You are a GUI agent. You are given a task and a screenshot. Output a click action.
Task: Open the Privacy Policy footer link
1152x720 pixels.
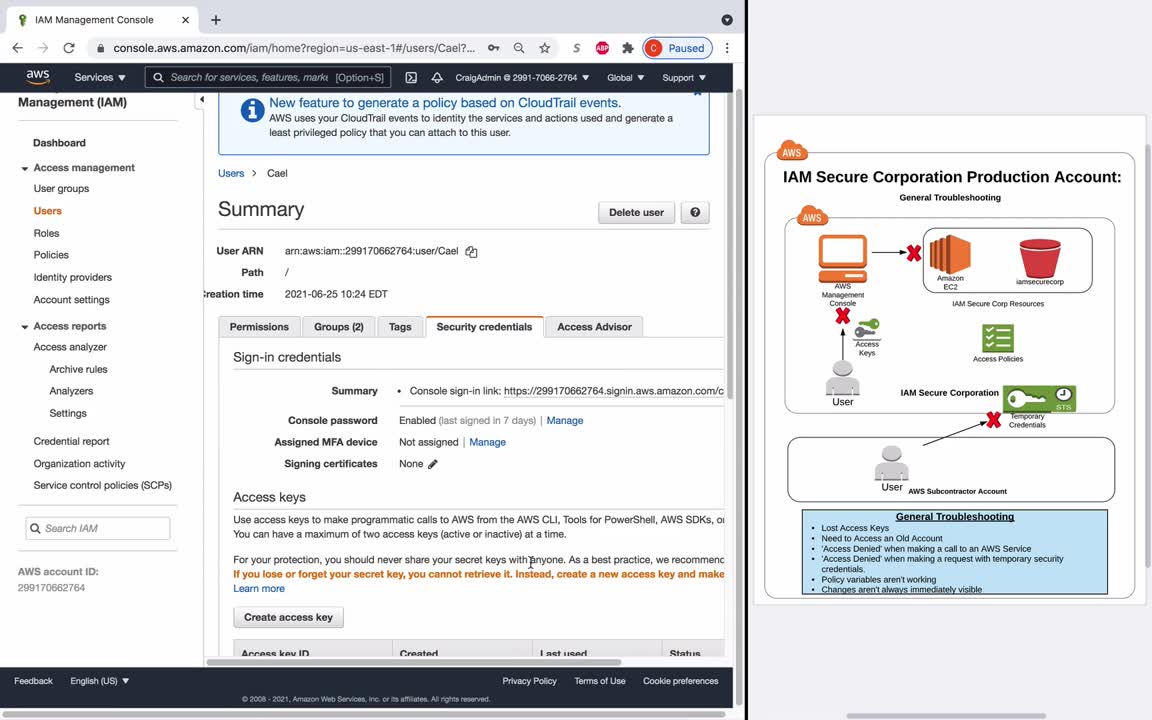coord(529,681)
